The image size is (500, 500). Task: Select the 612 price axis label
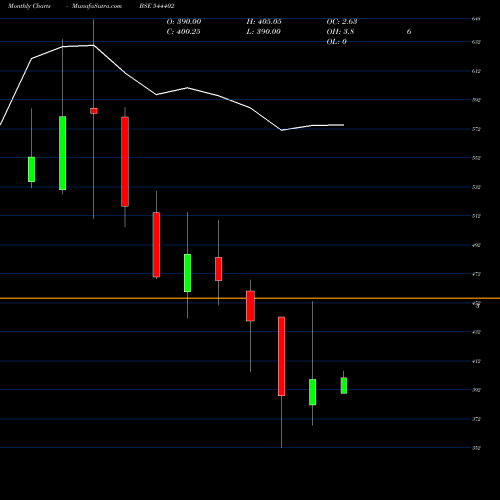(x=476, y=71)
